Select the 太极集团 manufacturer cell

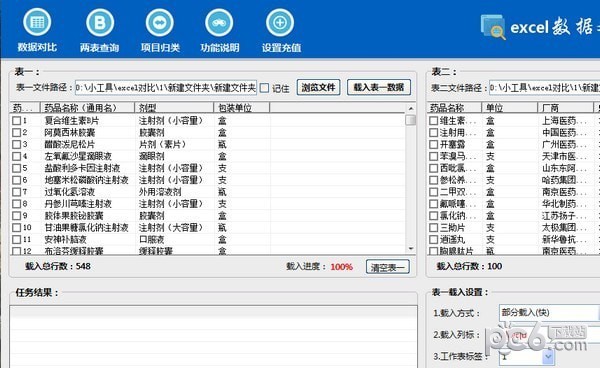[x=564, y=228]
